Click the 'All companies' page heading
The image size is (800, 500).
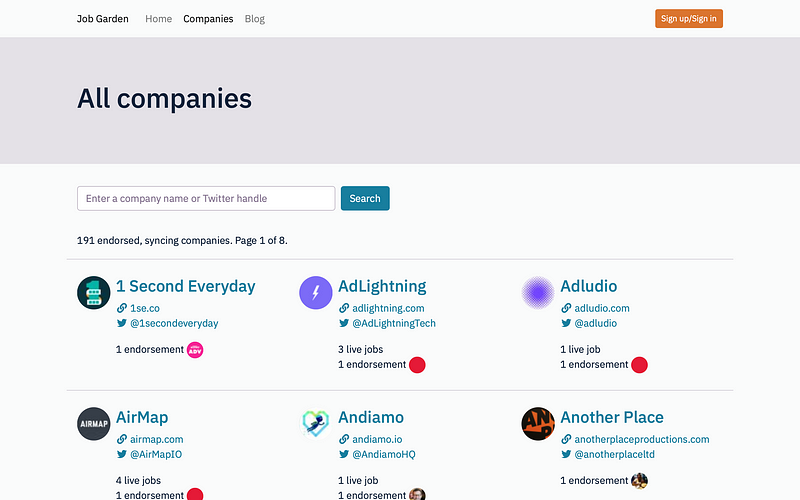click(164, 98)
